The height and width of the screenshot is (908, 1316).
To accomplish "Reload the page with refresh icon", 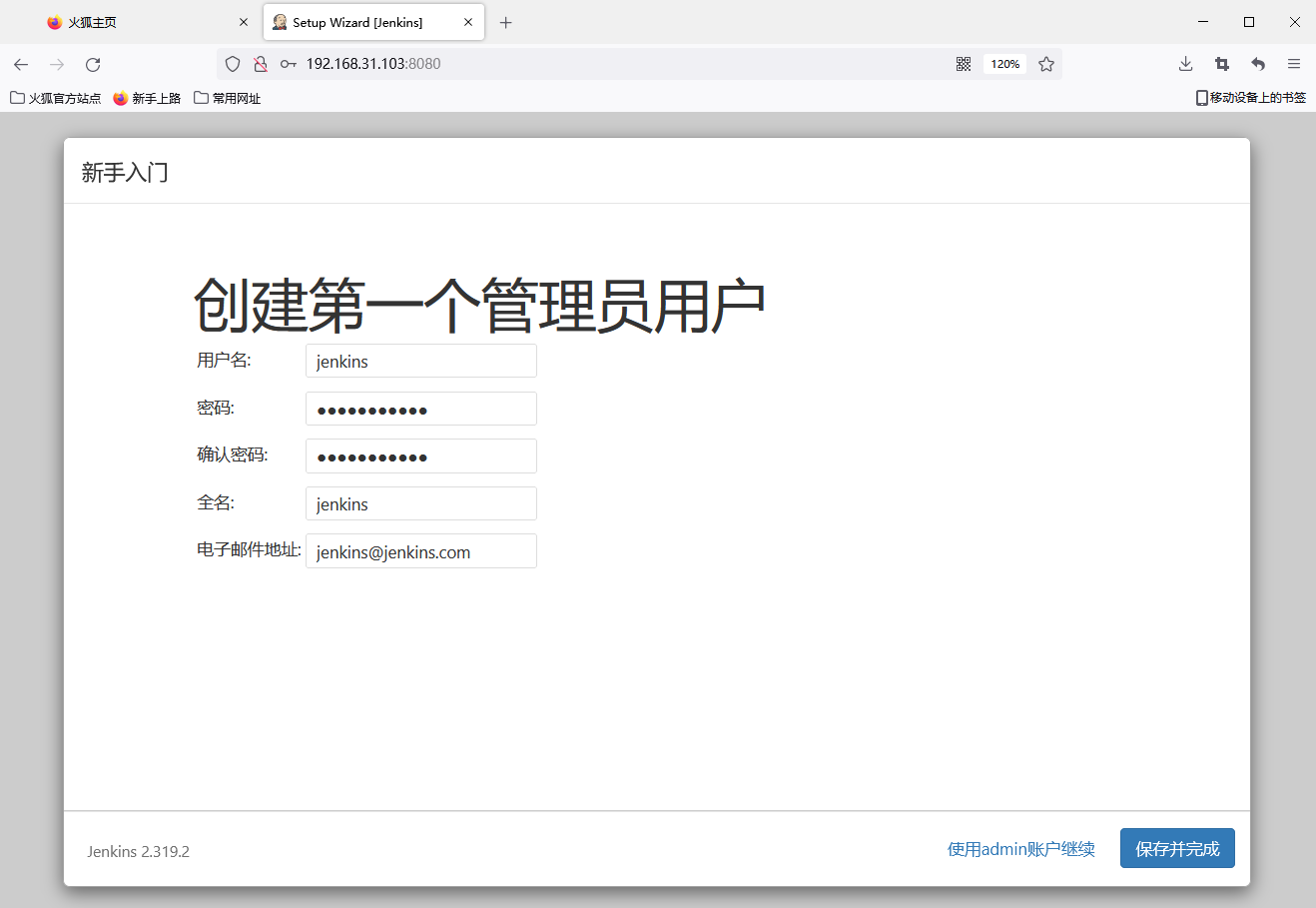I will pyautogui.click(x=93, y=64).
